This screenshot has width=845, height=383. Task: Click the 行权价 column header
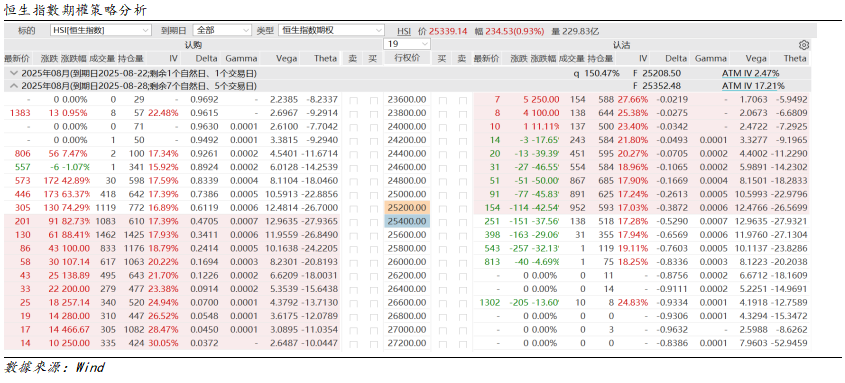(x=406, y=58)
